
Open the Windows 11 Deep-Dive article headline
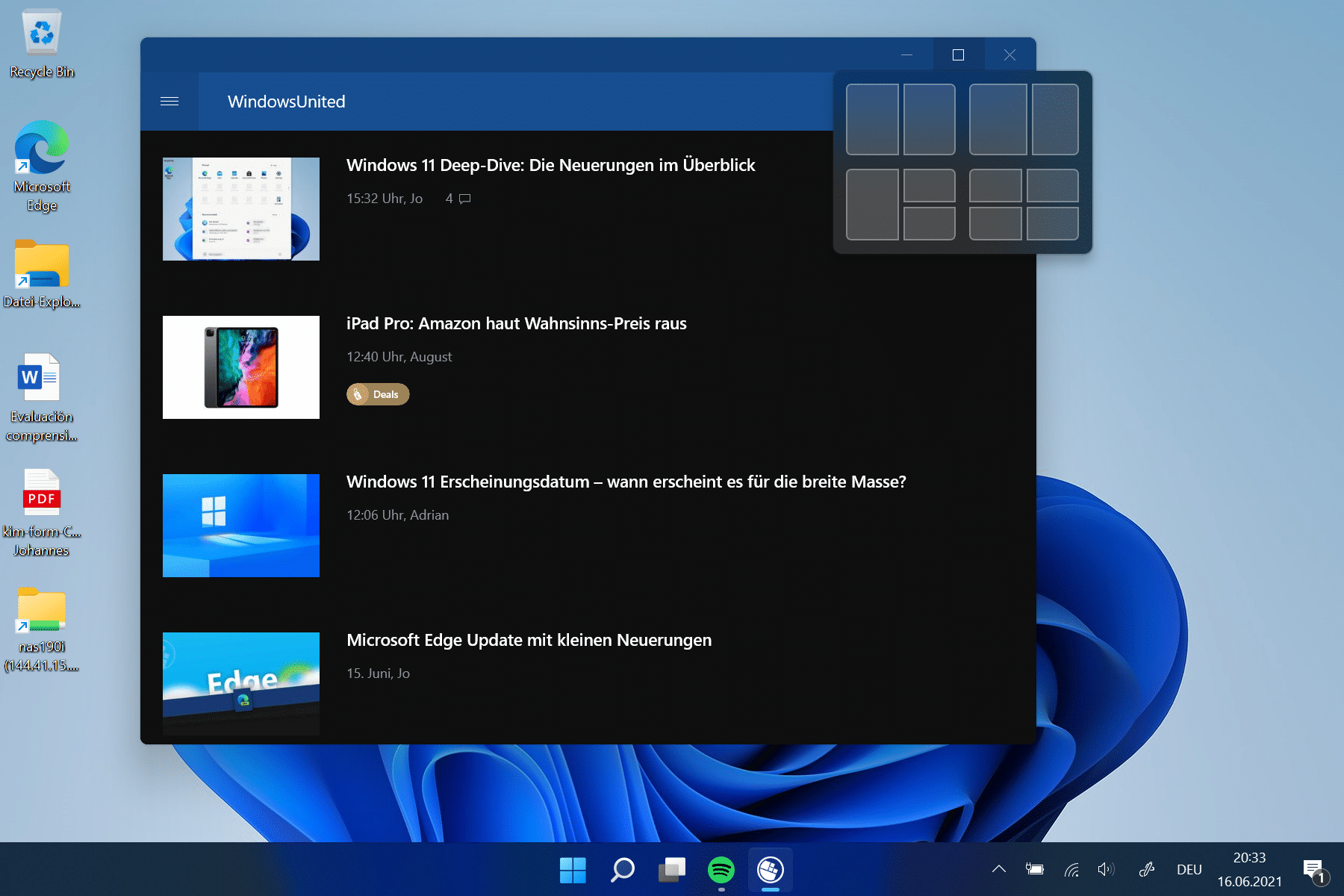point(550,165)
